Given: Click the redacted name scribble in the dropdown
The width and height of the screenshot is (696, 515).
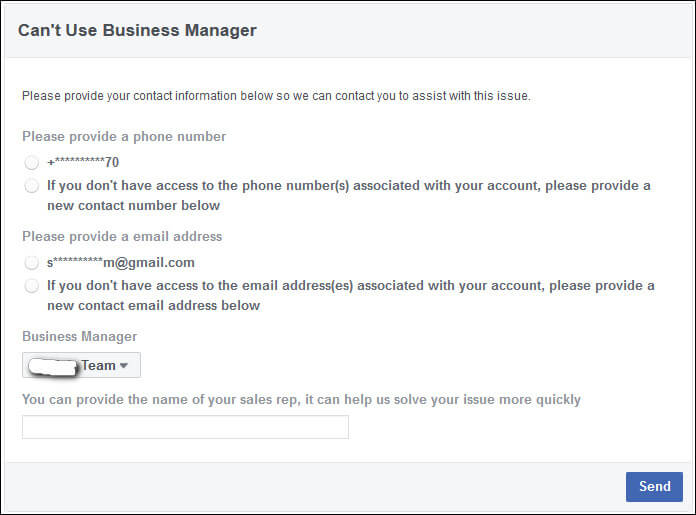Looking at the screenshot, I should [x=54, y=366].
